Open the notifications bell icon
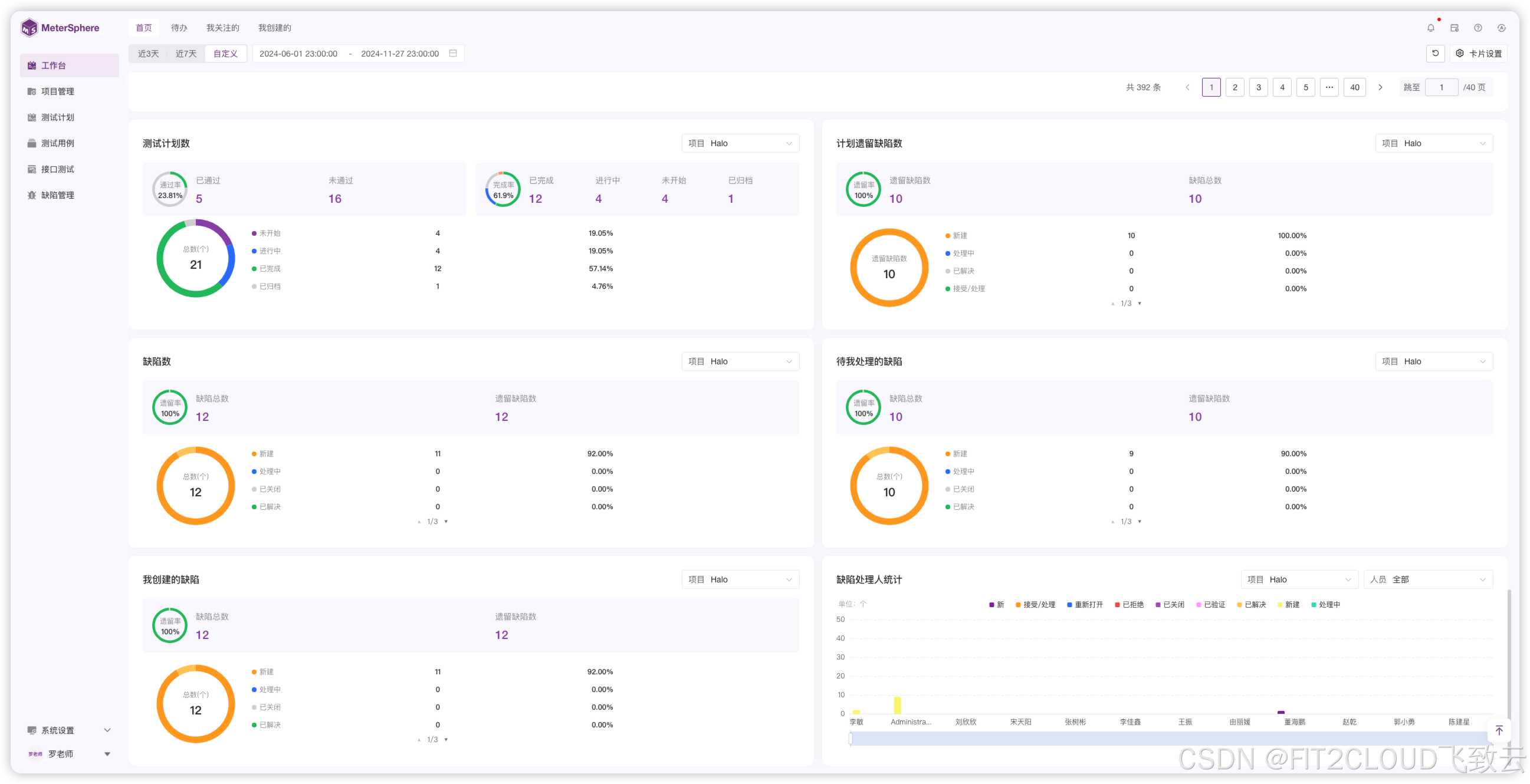This screenshot has width=1530, height=784. (1431, 28)
